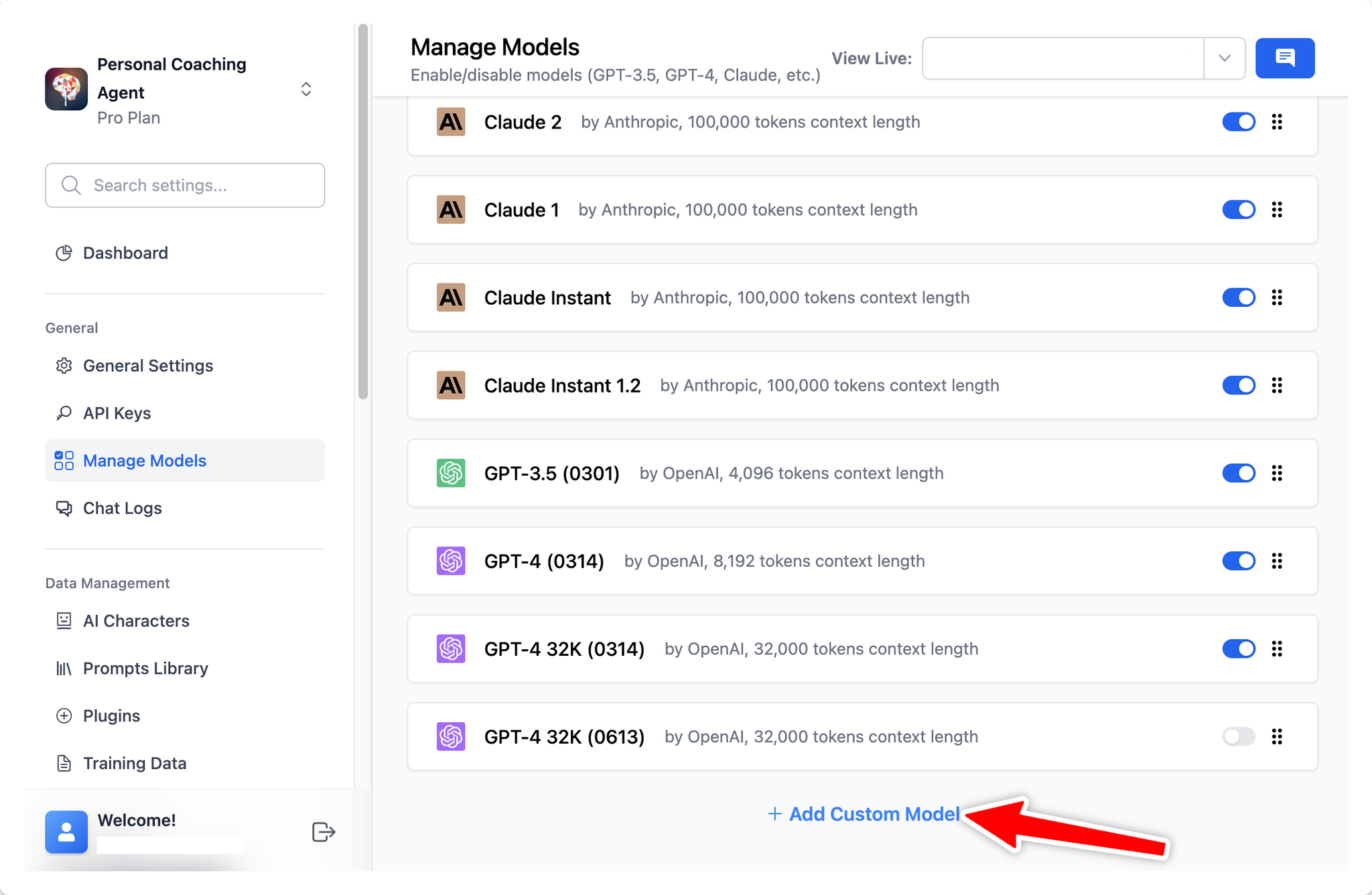Click the purple OpenAI logo on GPT-4 (0314)
The image size is (1372, 895).
click(451, 561)
